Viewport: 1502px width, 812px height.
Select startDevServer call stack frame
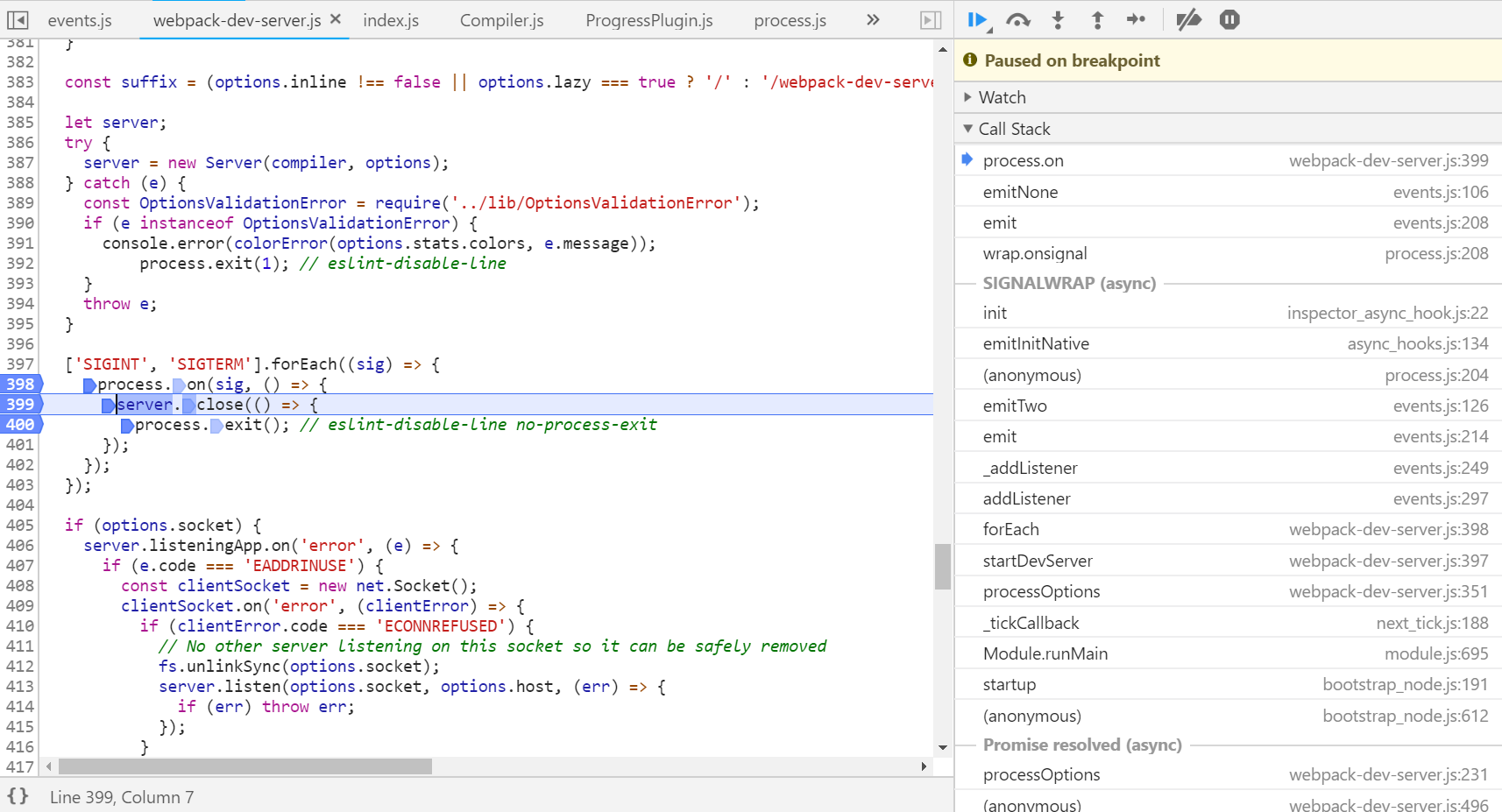[x=1228, y=561]
